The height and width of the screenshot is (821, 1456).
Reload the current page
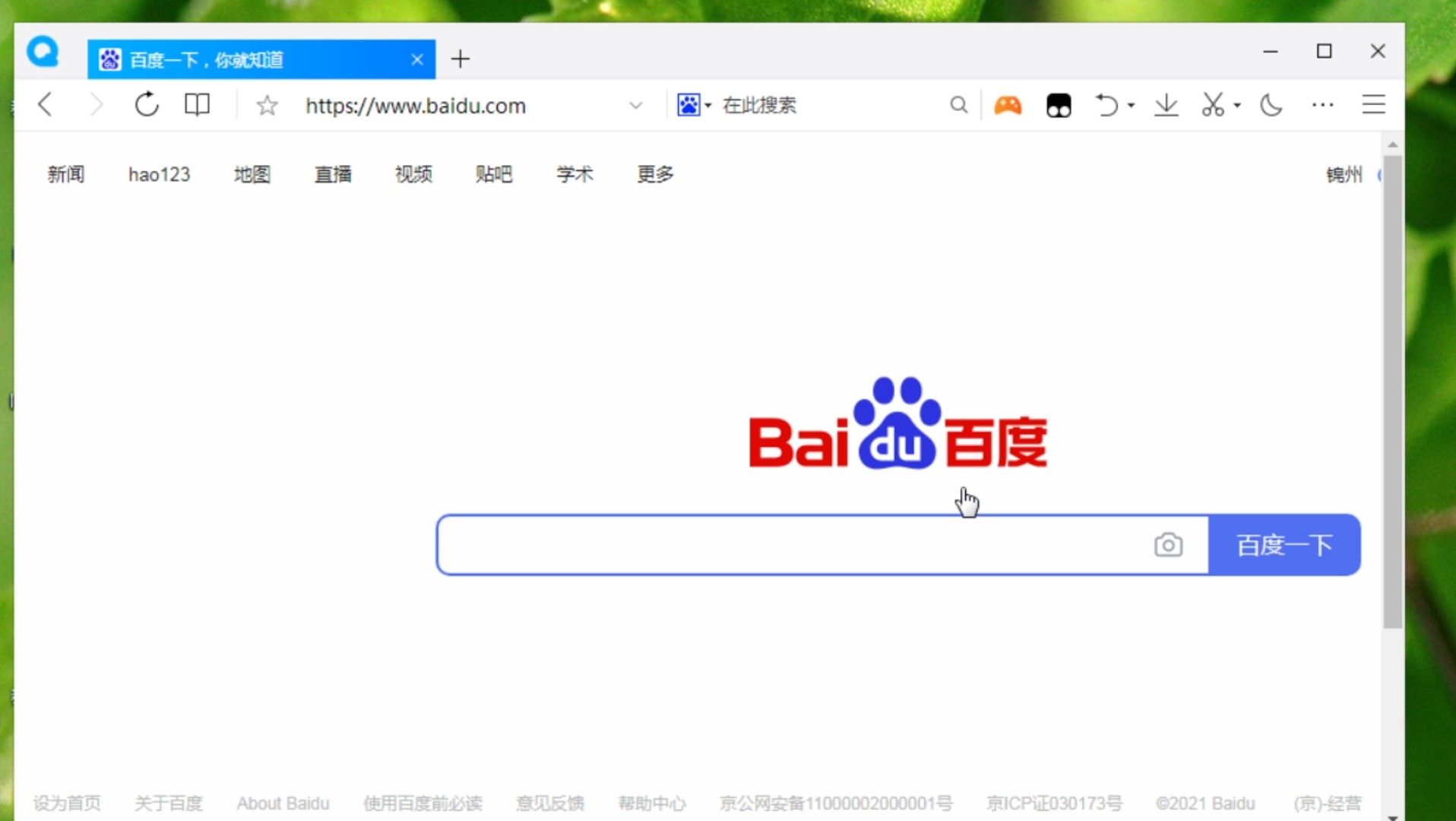tap(147, 104)
